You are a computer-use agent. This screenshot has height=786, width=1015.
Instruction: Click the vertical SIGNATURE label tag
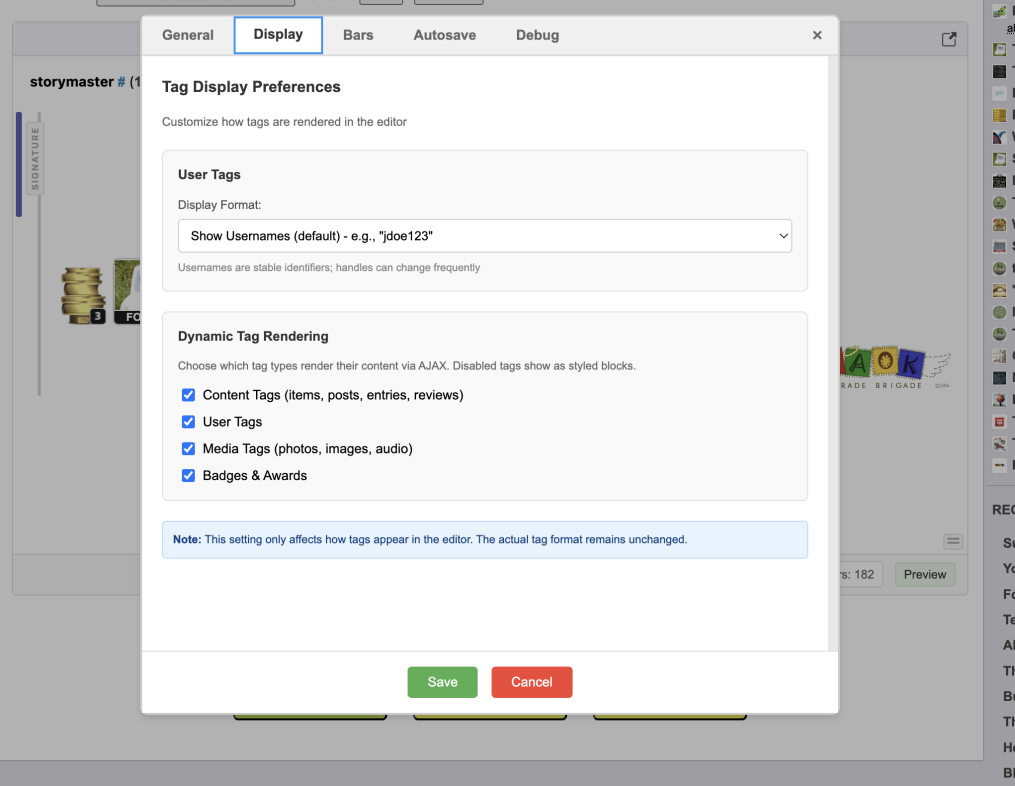pos(36,158)
